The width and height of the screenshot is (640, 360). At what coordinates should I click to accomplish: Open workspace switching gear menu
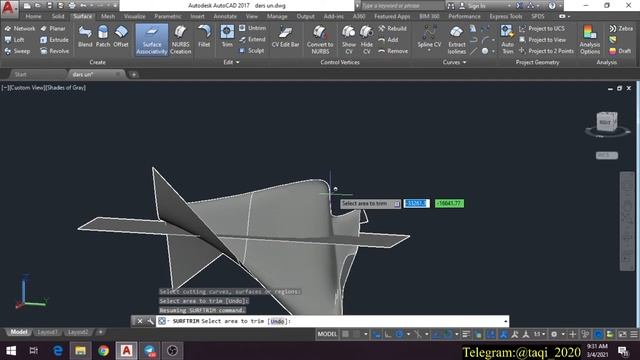(554, 334)
